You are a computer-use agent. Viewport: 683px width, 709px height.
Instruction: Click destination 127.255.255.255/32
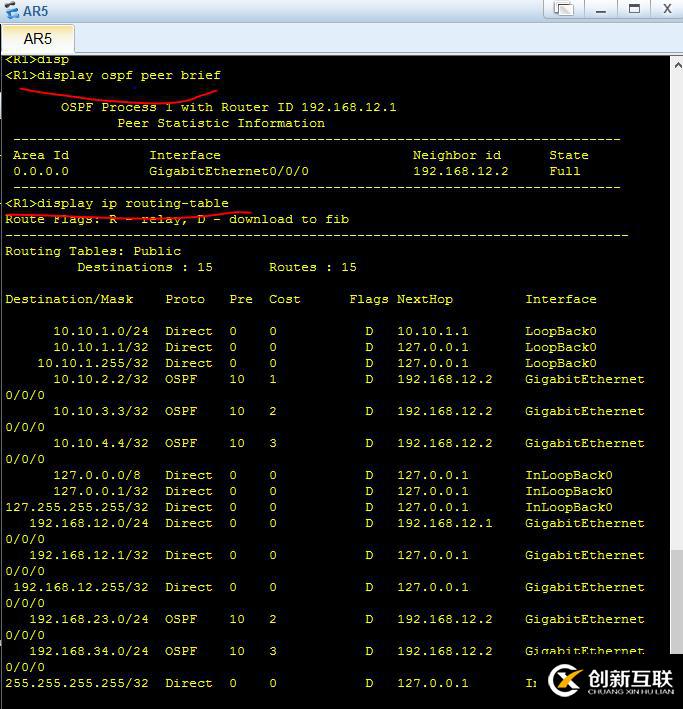click(77, 507)
